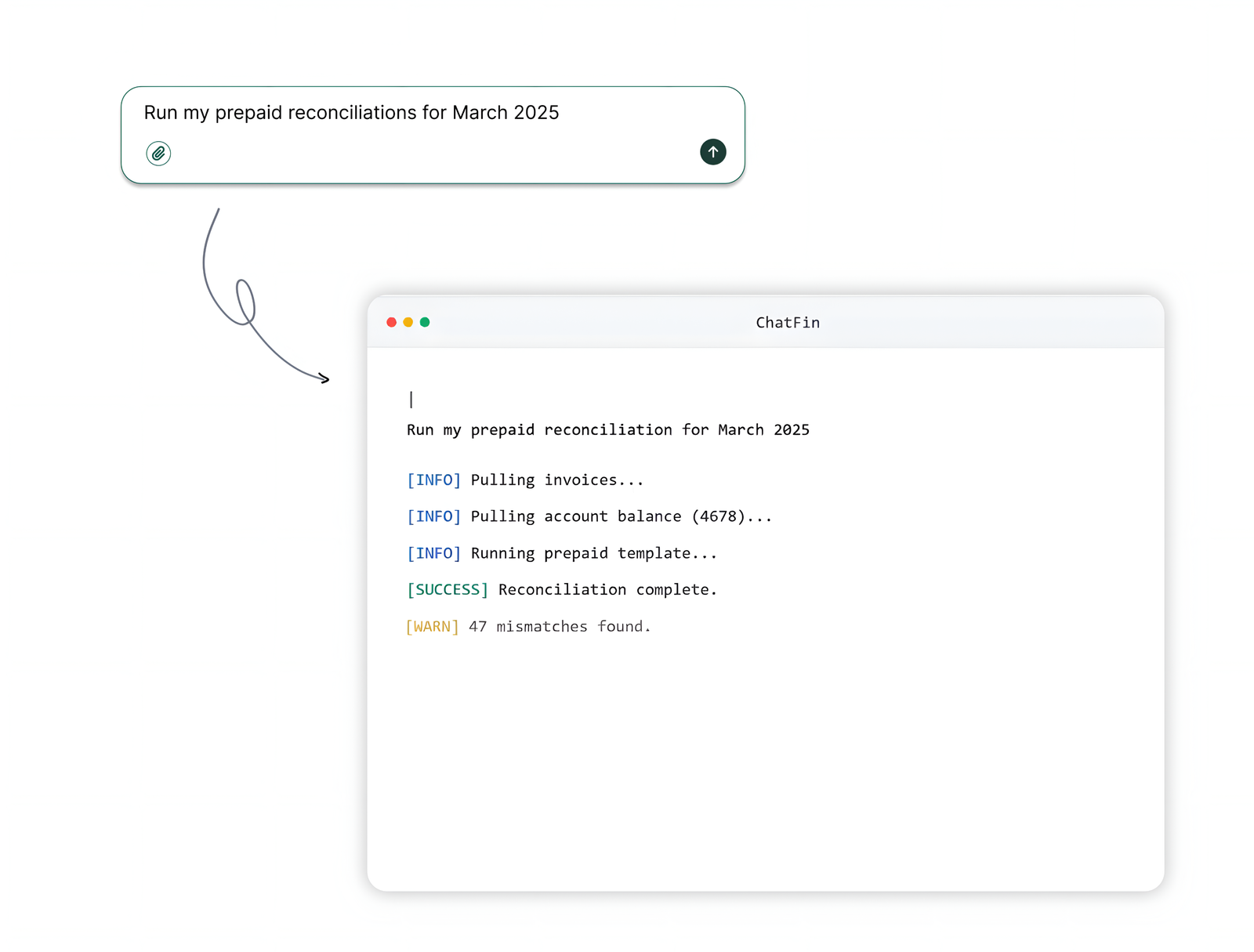Click the terminal command line text

[x=607, y=430]
